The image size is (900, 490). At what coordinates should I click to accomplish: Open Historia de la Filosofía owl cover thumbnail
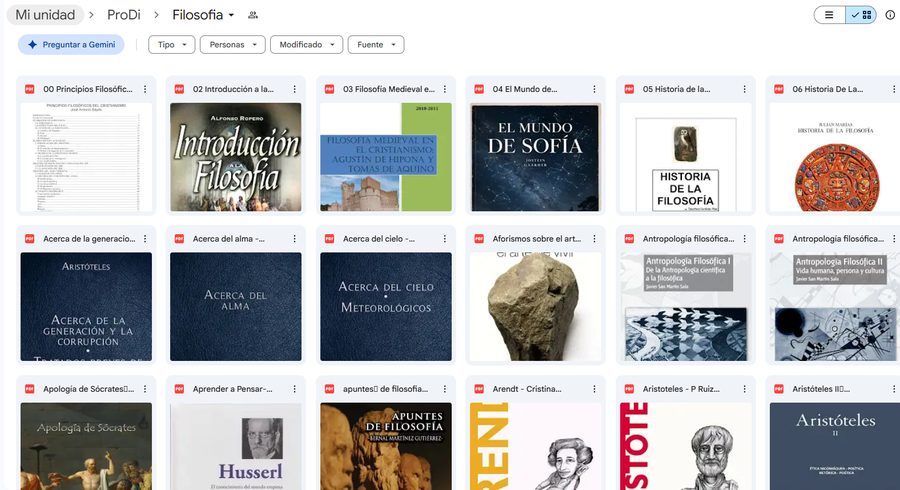(x=685, y=157)
